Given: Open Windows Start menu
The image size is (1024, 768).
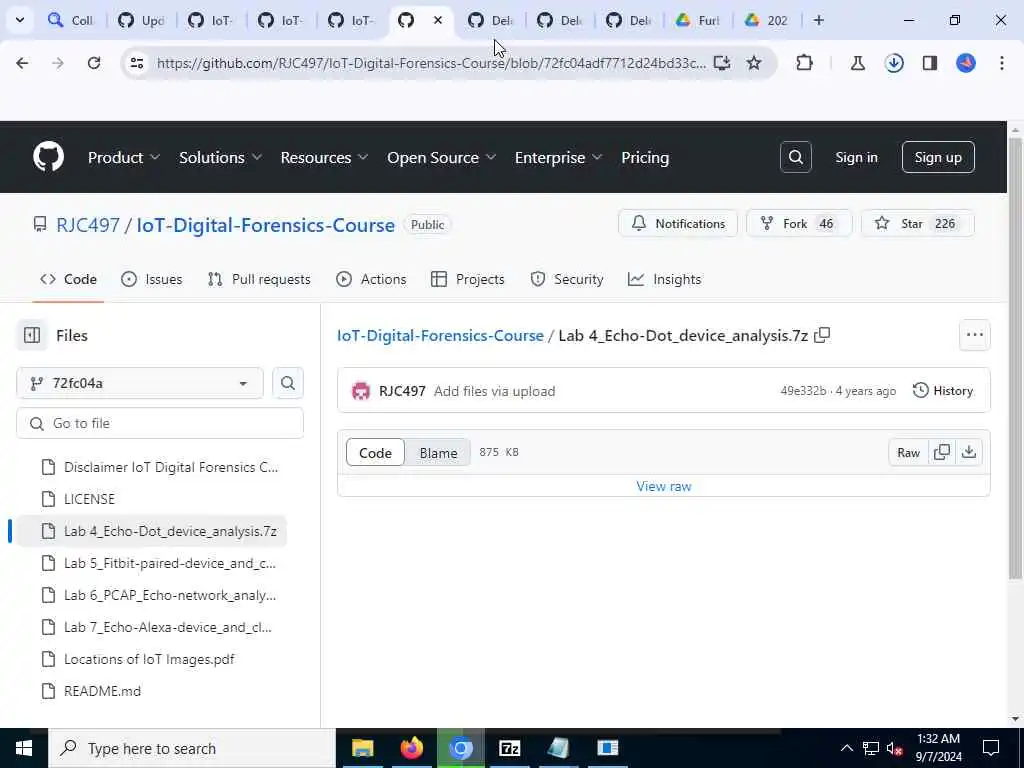Looking at the screenshot, I should [24, 748].
